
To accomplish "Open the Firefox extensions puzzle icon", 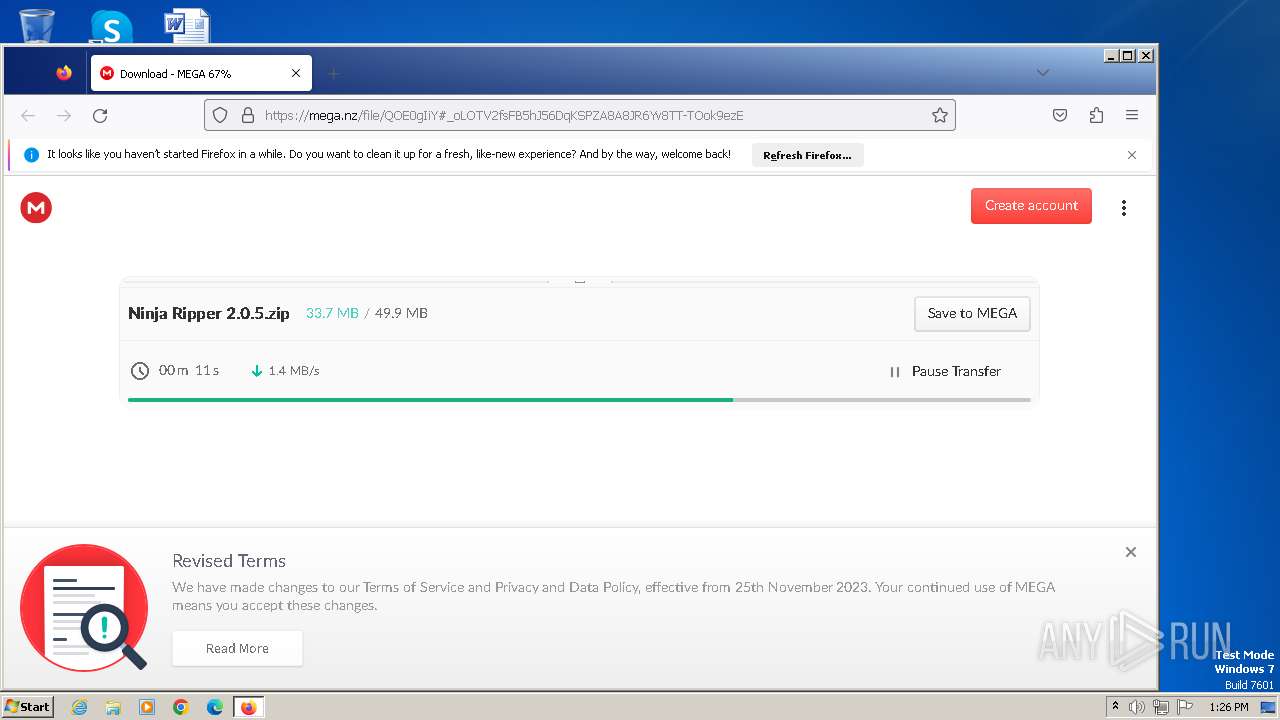I will click(x=1096, y=116).
